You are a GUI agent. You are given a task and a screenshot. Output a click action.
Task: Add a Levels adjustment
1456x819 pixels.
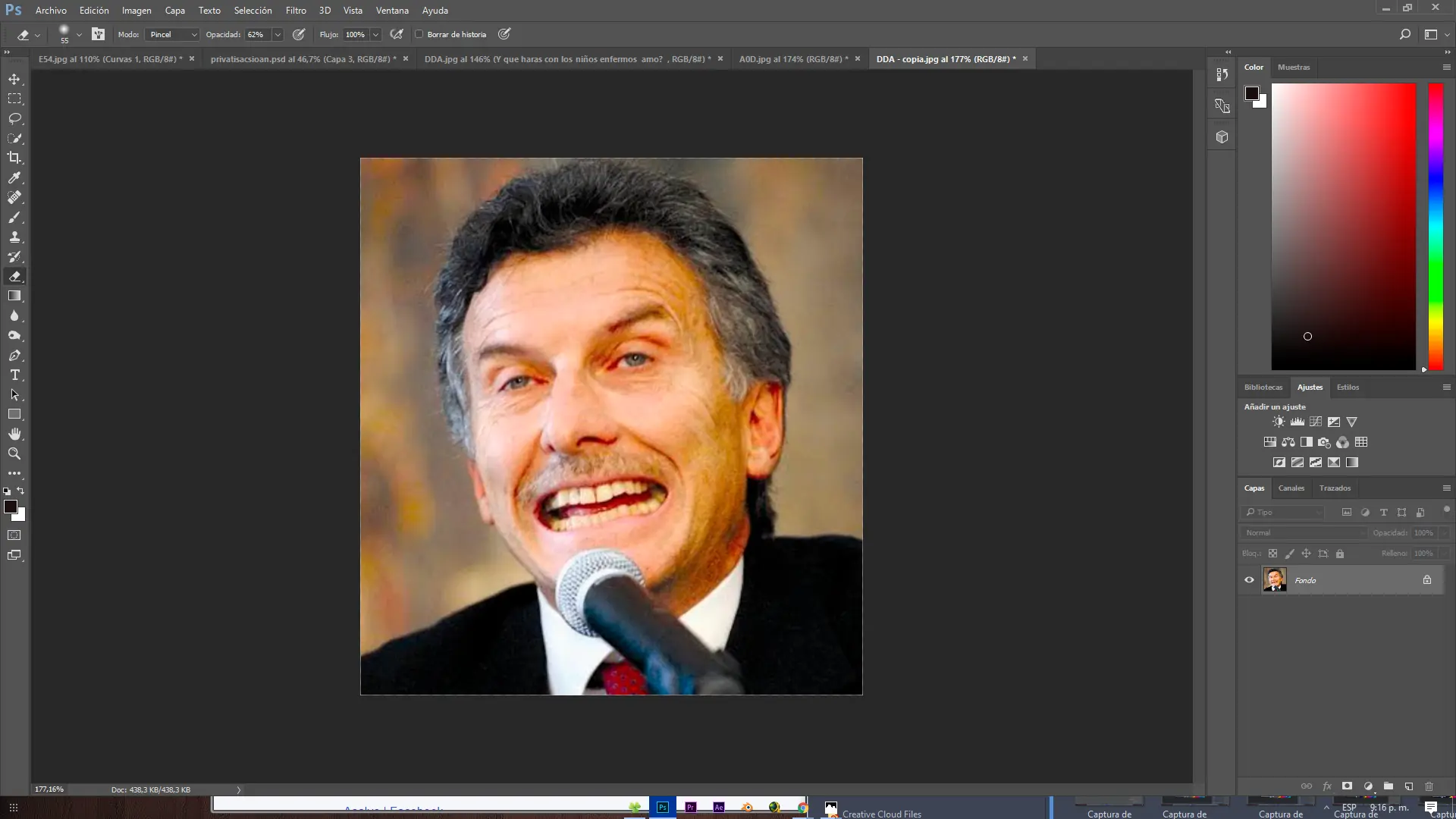tap(1297, 422)
